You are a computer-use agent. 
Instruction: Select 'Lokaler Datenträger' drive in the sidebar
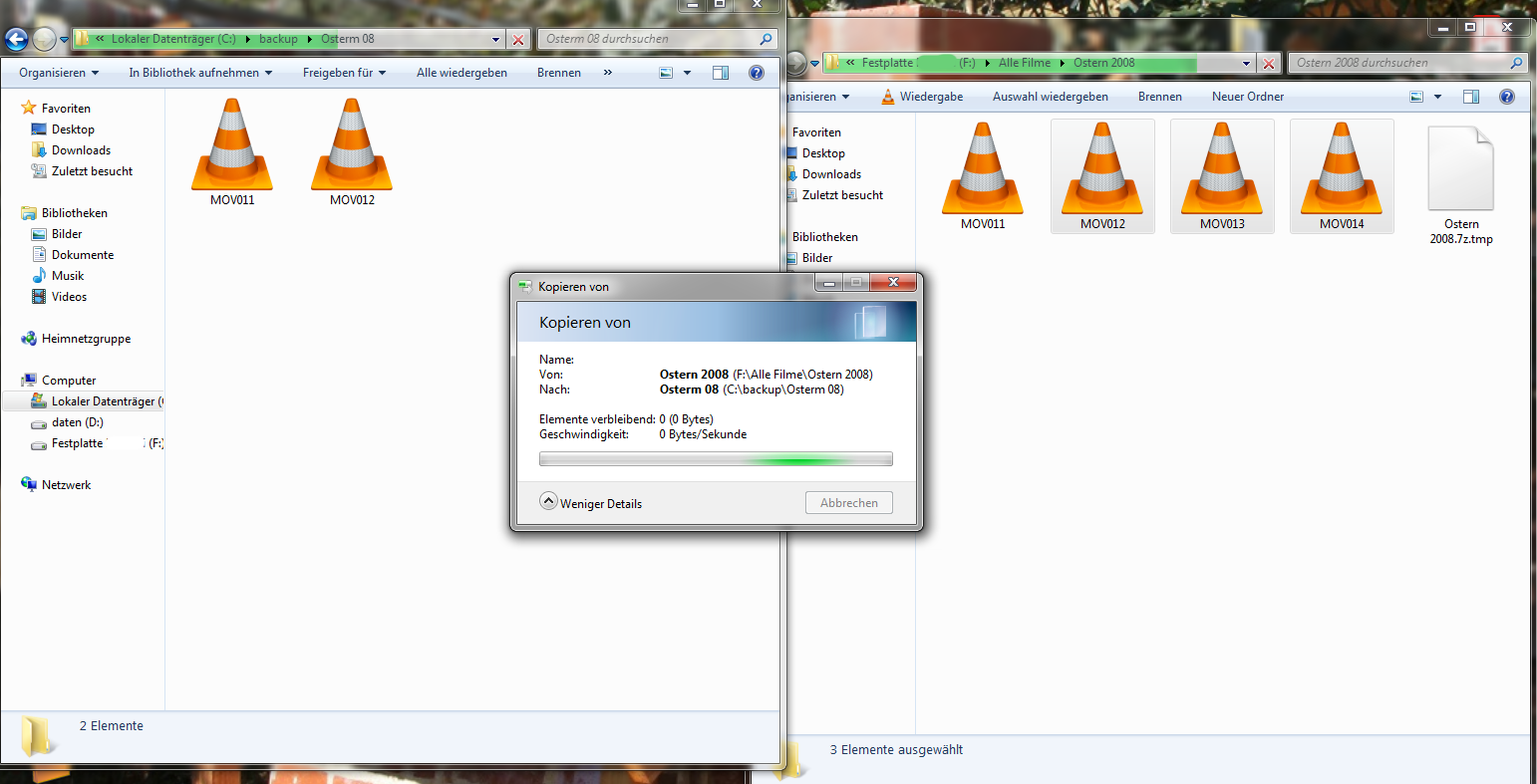84,401
